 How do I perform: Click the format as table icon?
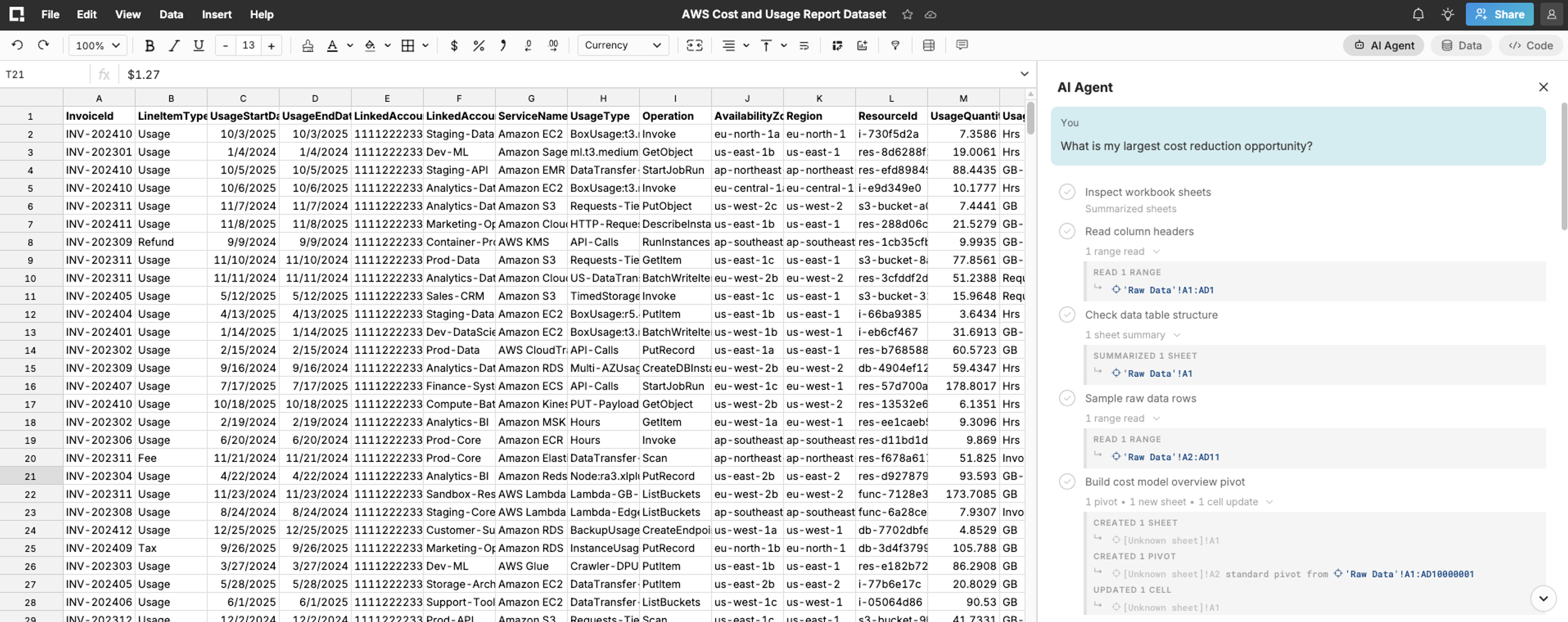pos(928,45)
